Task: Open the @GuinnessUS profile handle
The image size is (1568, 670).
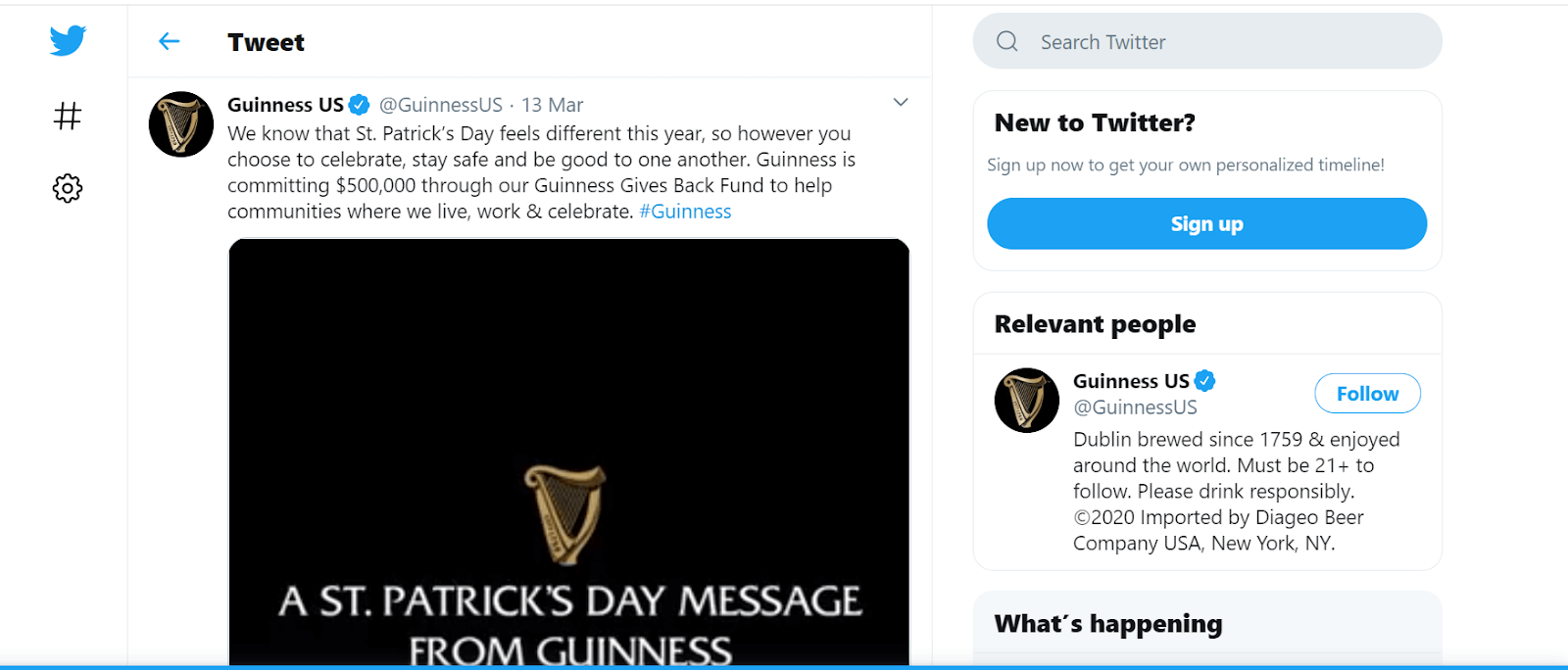Action: pyautogui.click(x=442, y=104)
